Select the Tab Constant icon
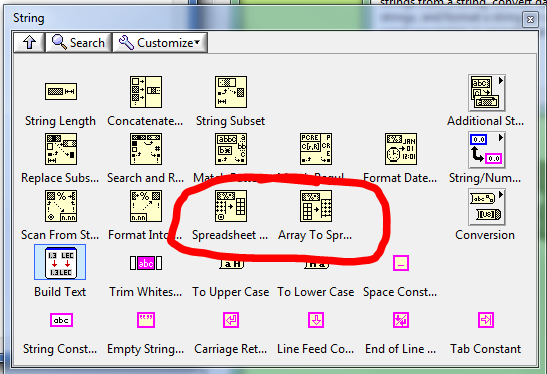 pyautogui.click(x=486, y=320)
